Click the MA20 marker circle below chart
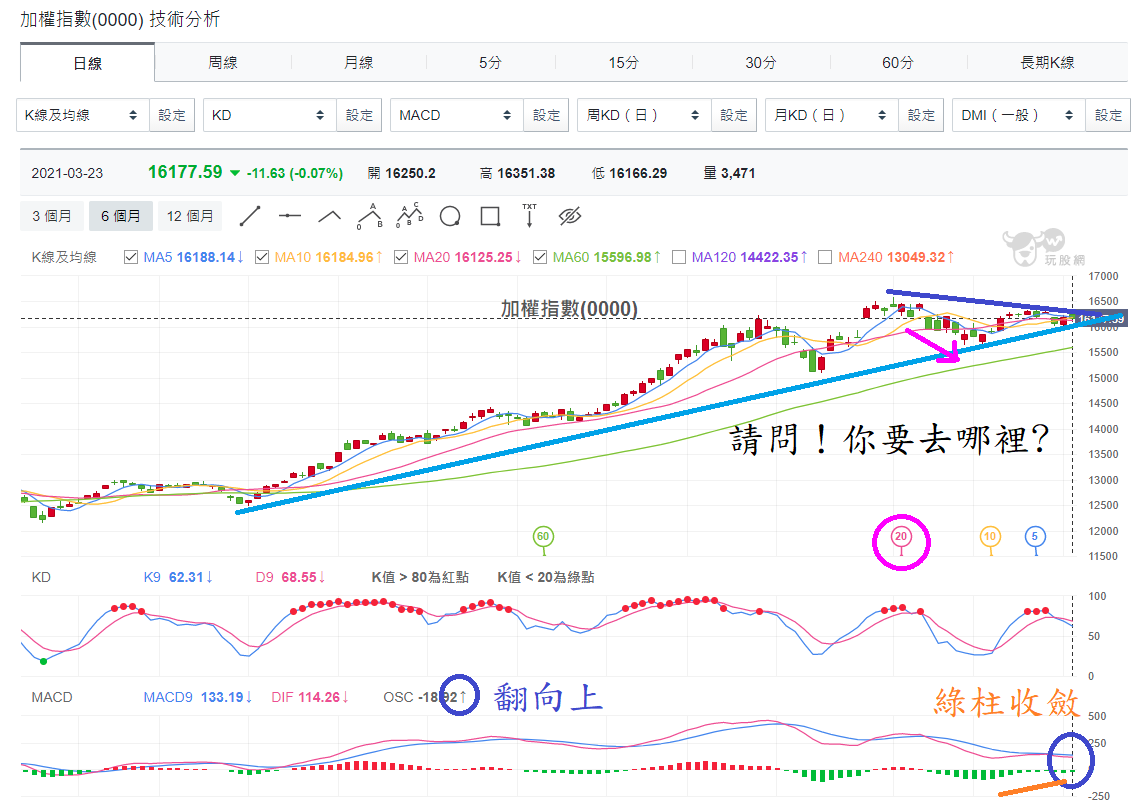The image size is (1140, 802). point(901,537)
